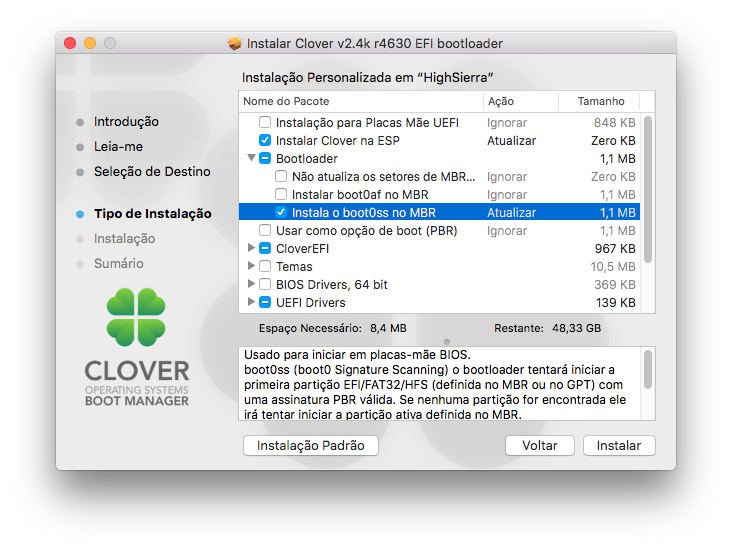Uncheck Instalar Clover na ESP
Screen dimensions: 732x550
[x=265, y=141]
